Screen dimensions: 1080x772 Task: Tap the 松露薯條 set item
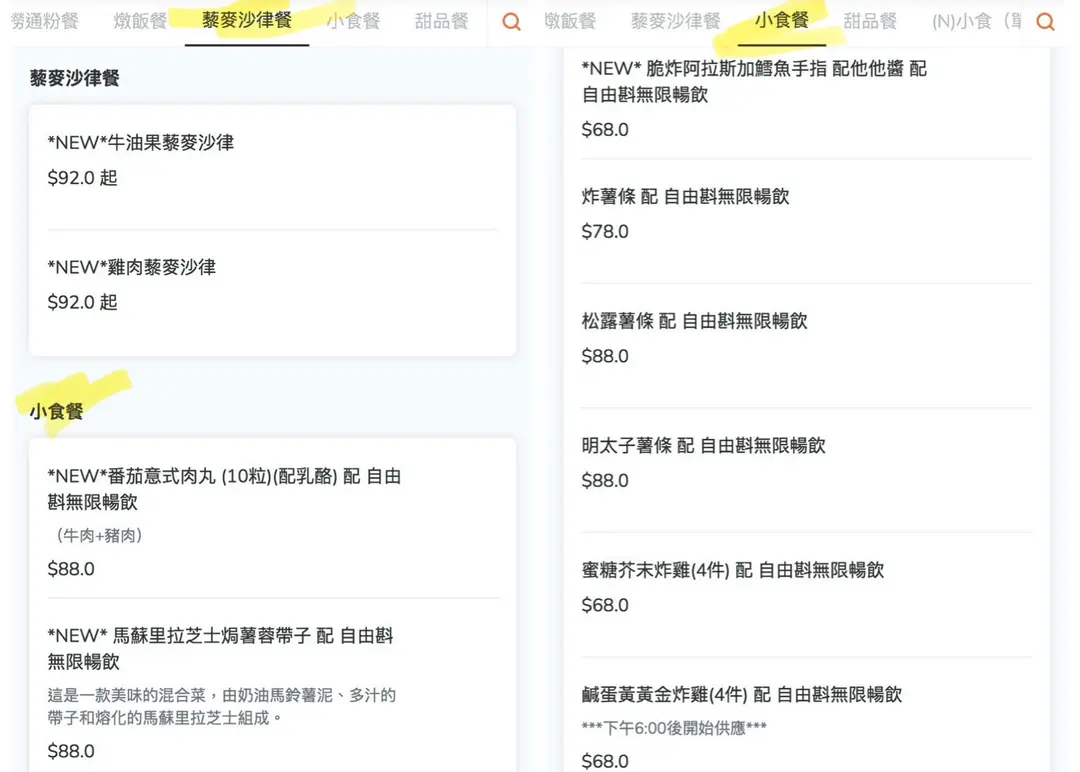point(806,338)
